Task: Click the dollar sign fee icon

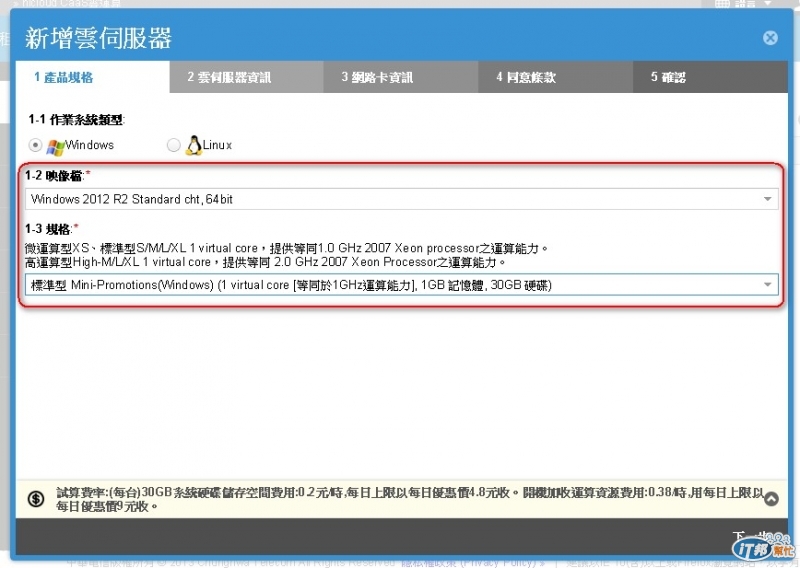Action: [x=36, y=499]
